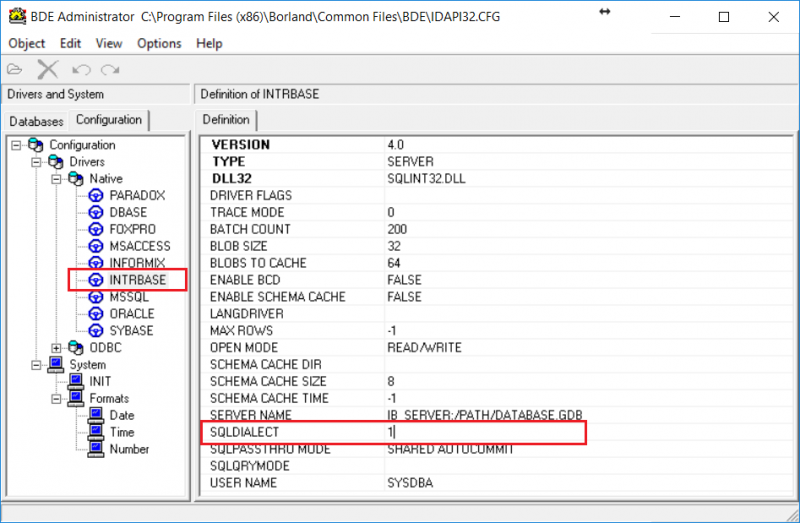Click the empty SQLQRYMODE value cell

[x=589, y=466]
